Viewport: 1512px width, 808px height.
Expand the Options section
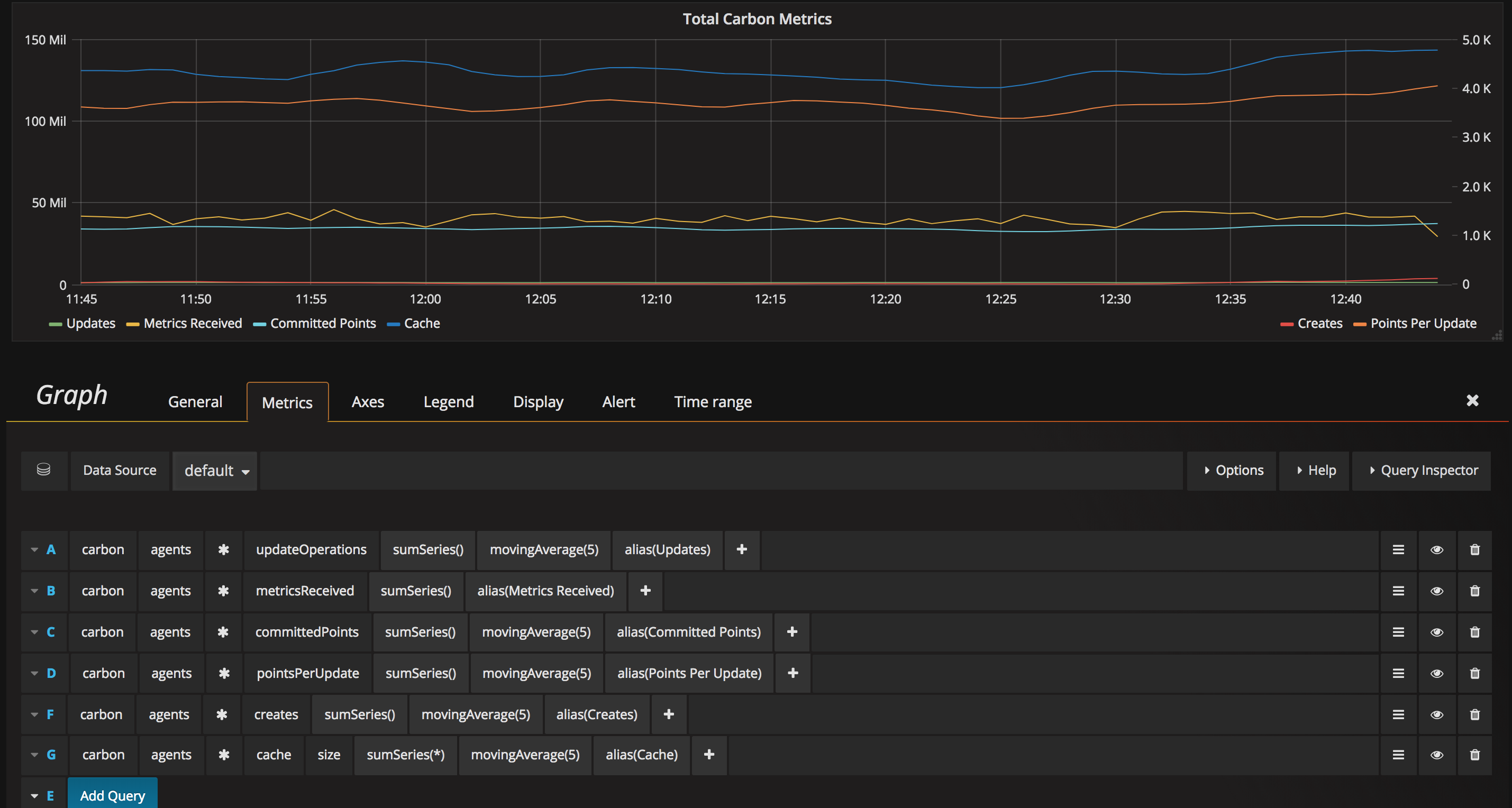coord(1232,471)
